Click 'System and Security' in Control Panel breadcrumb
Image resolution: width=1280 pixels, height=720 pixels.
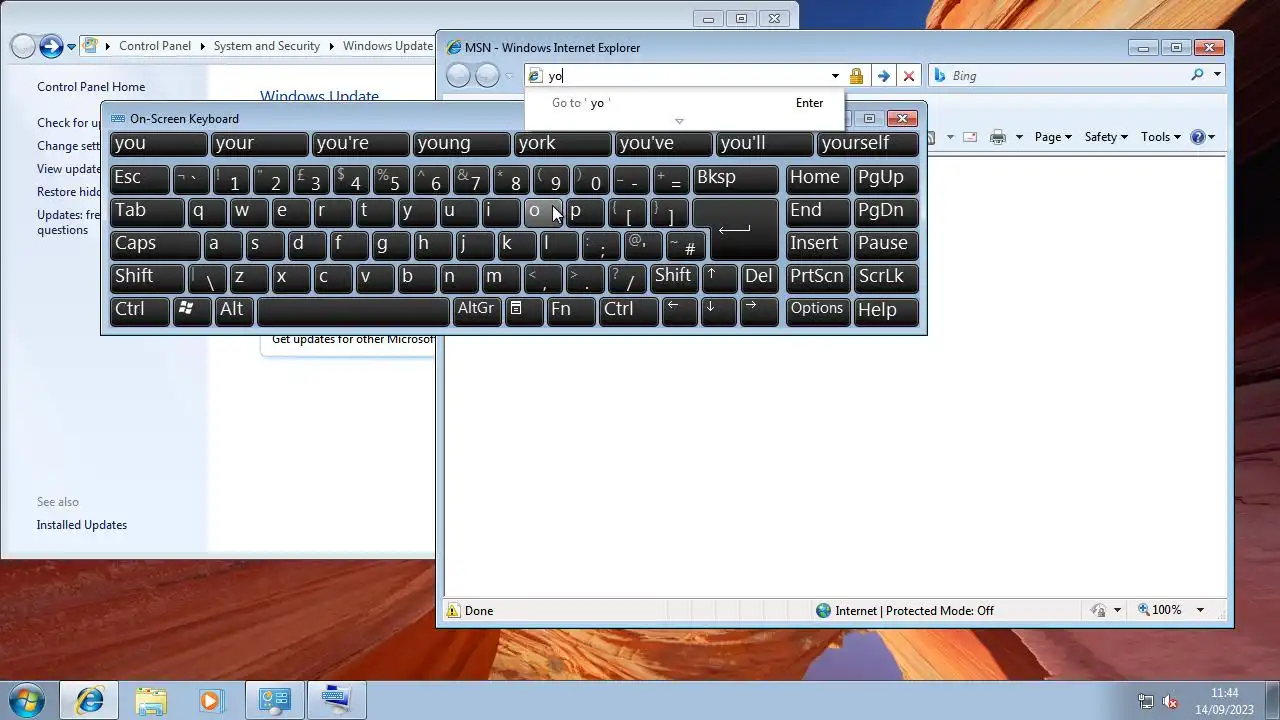pos(267,46)
